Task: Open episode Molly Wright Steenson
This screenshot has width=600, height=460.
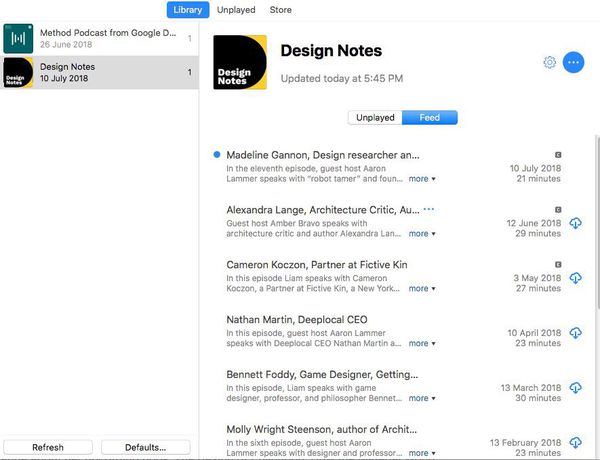Action: click(321, 429)
